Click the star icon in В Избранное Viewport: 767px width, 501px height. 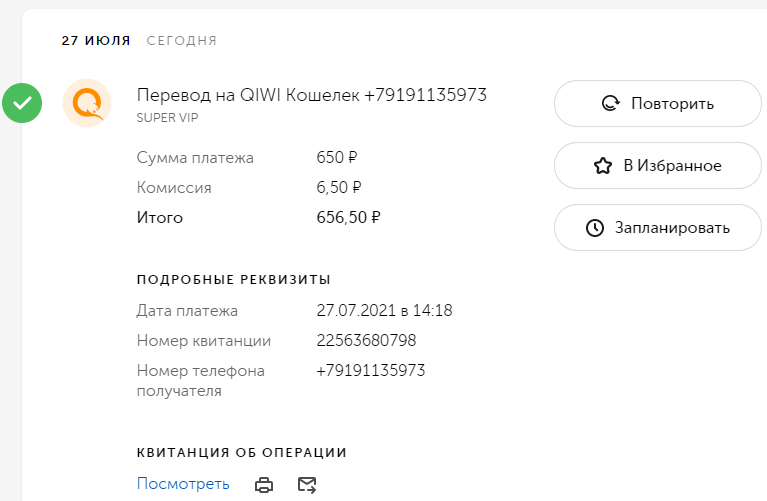coord(603,165)
